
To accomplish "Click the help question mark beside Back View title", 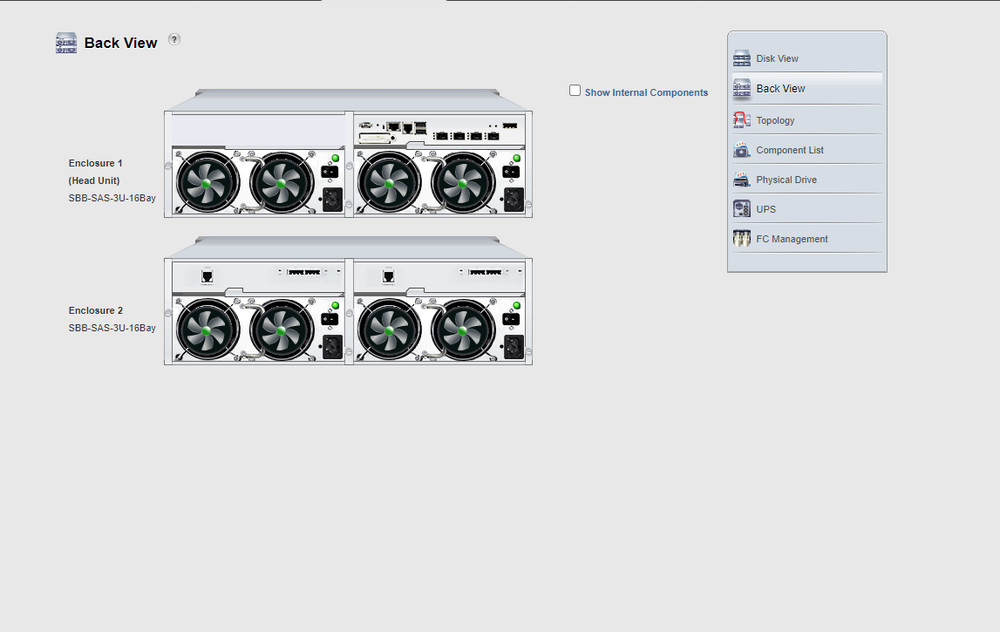I will [x=175, y=39].
